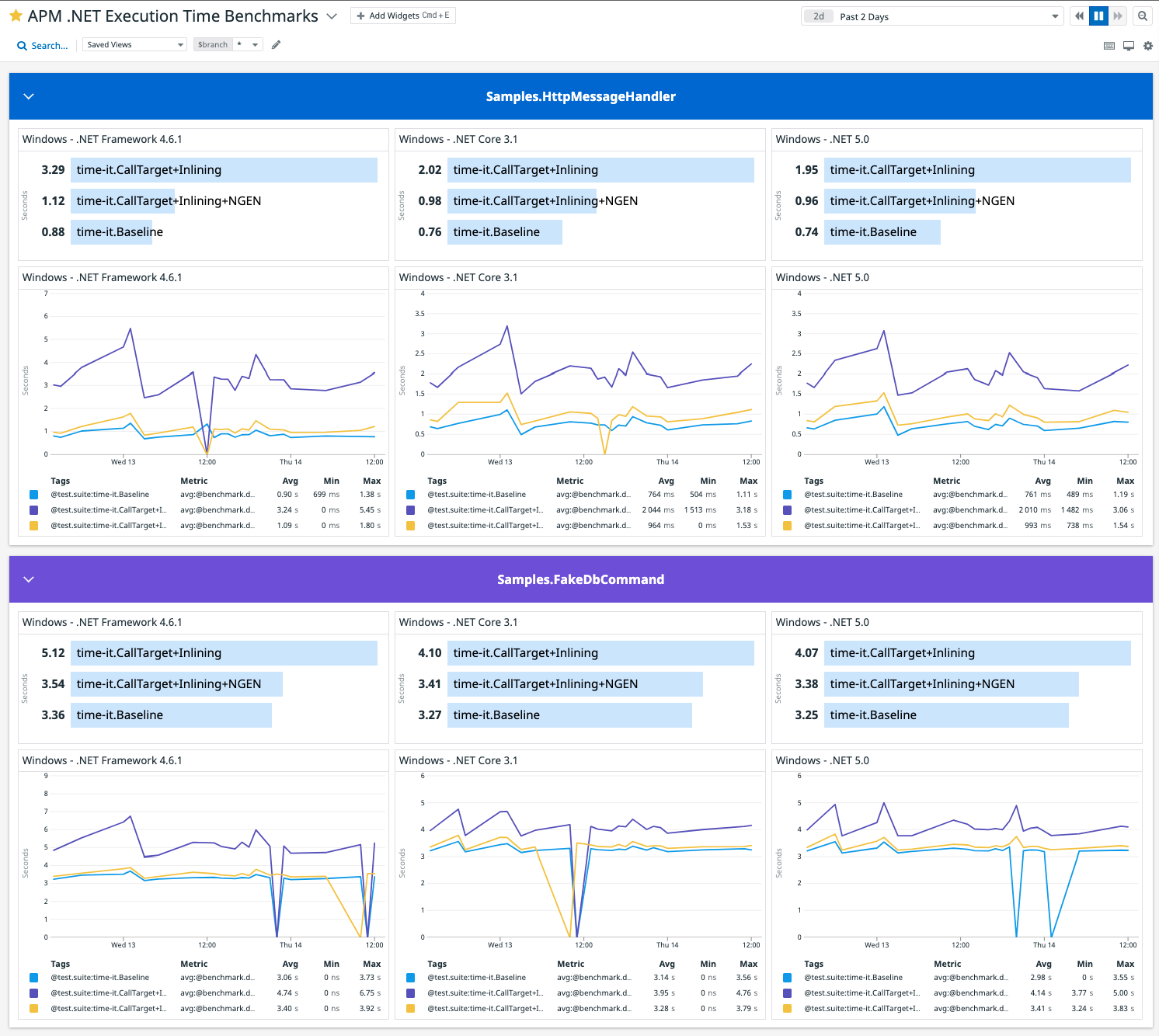
Task: Select the 3.41 CallTarget+Inlining+NGEN bar
Action: [x=575, y=684]
